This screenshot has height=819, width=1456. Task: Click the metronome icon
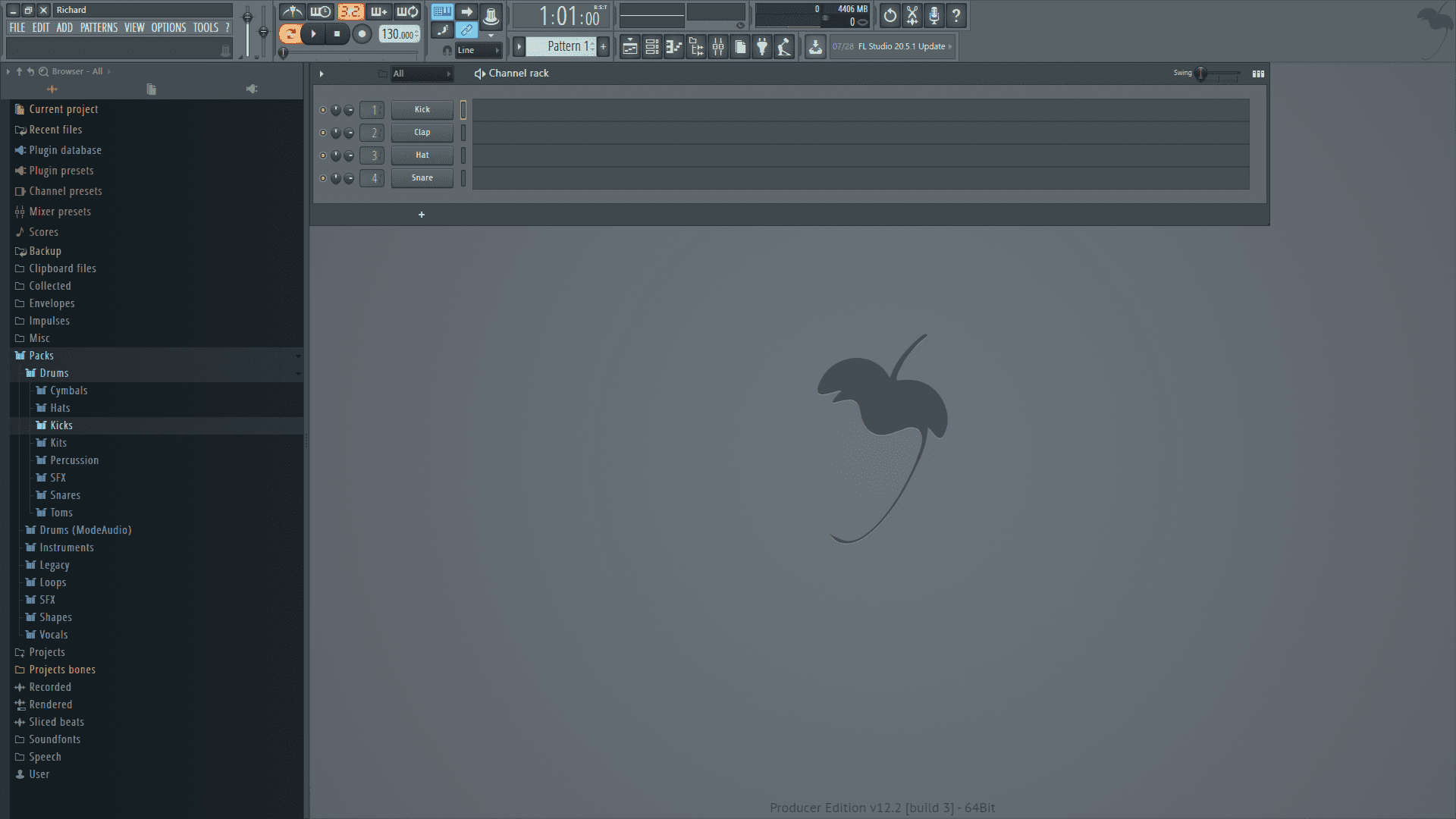pos(292,12)
